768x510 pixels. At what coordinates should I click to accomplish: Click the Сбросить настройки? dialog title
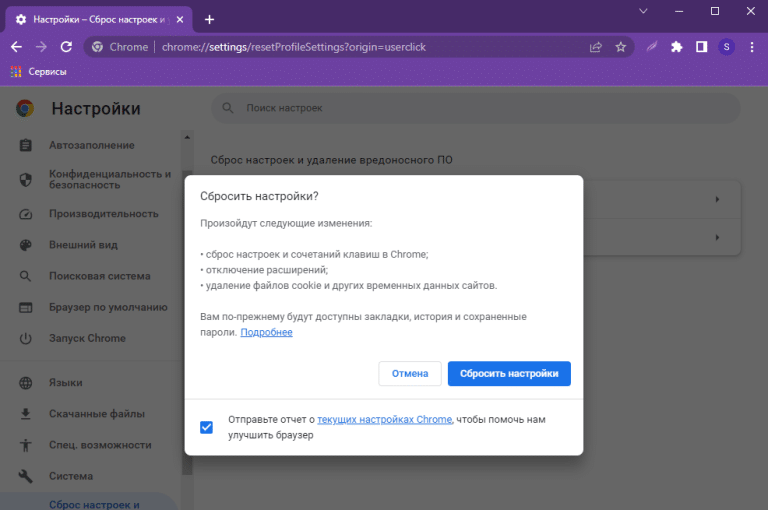tap(259, 196)
